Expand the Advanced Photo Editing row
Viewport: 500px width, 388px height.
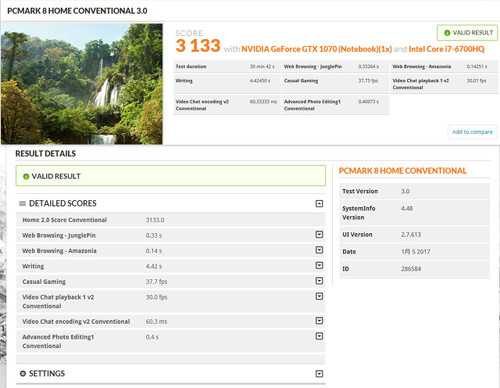pos(319,336)
